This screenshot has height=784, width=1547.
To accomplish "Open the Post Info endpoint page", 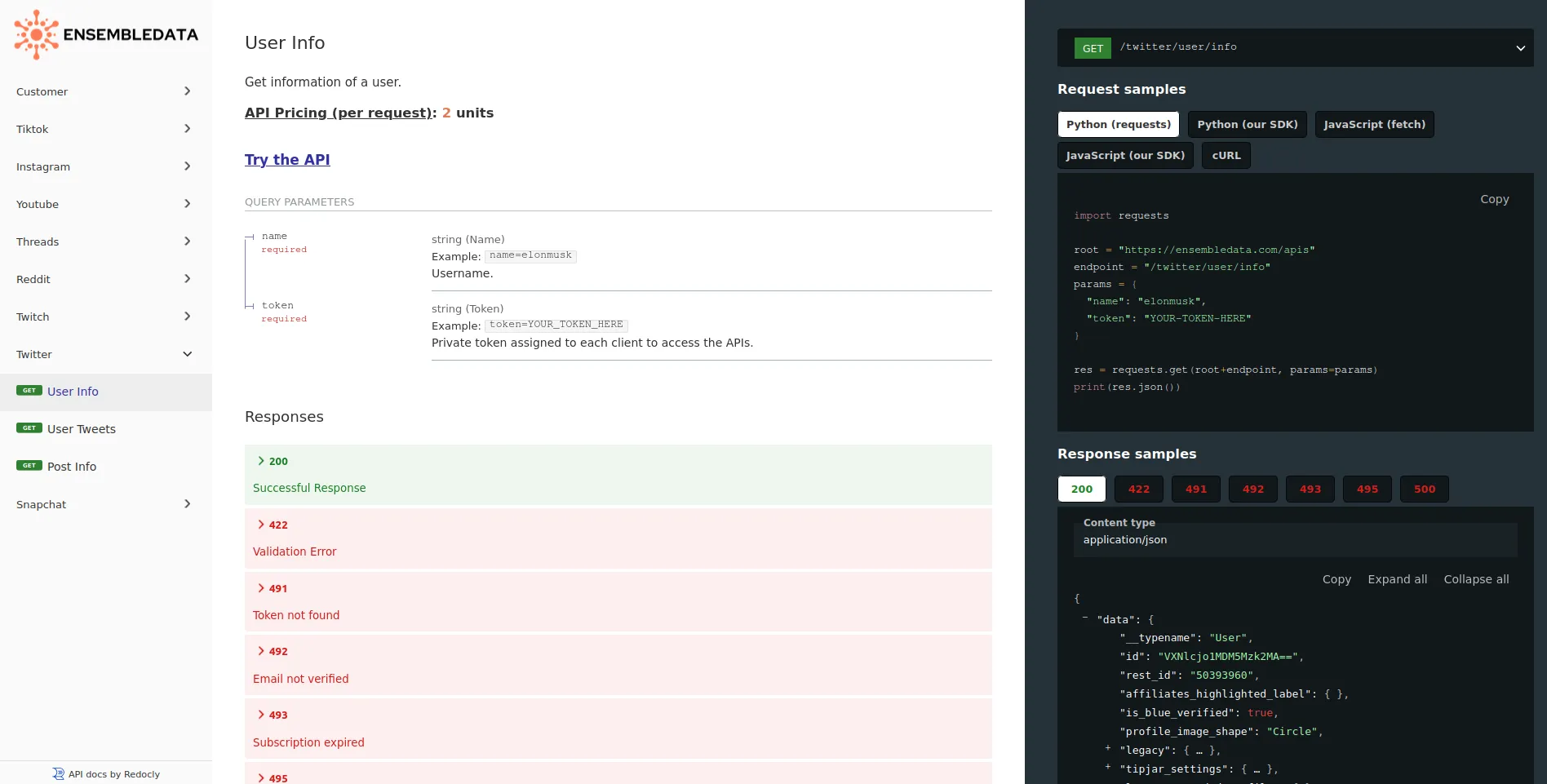I will 106,467.
